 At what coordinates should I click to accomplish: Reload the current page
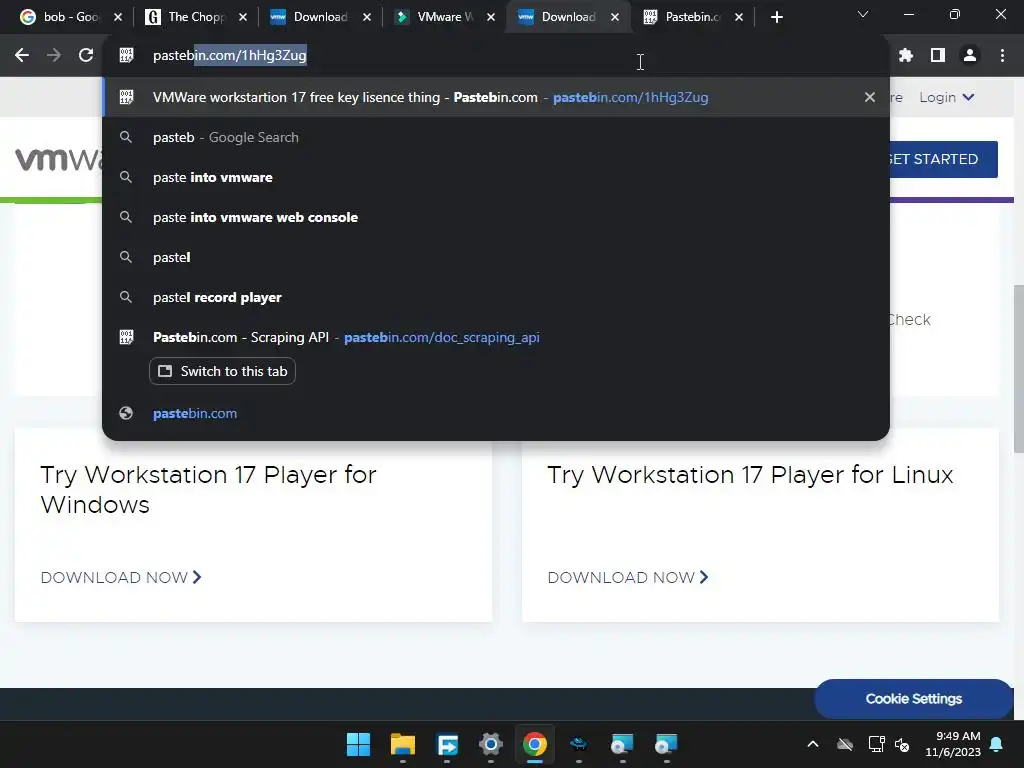[86, 56]
